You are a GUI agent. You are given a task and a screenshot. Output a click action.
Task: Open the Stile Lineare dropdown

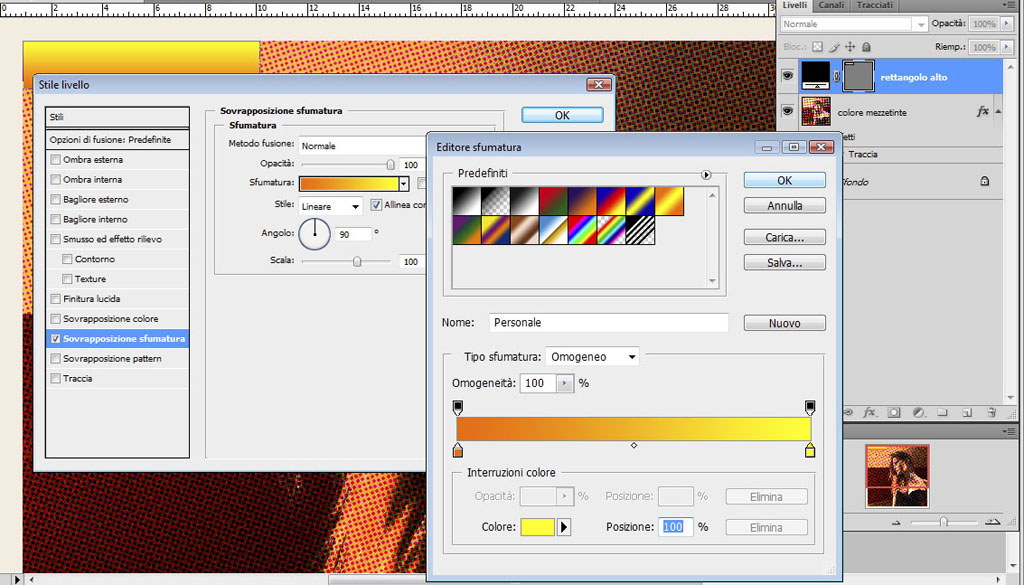point(331,206)
